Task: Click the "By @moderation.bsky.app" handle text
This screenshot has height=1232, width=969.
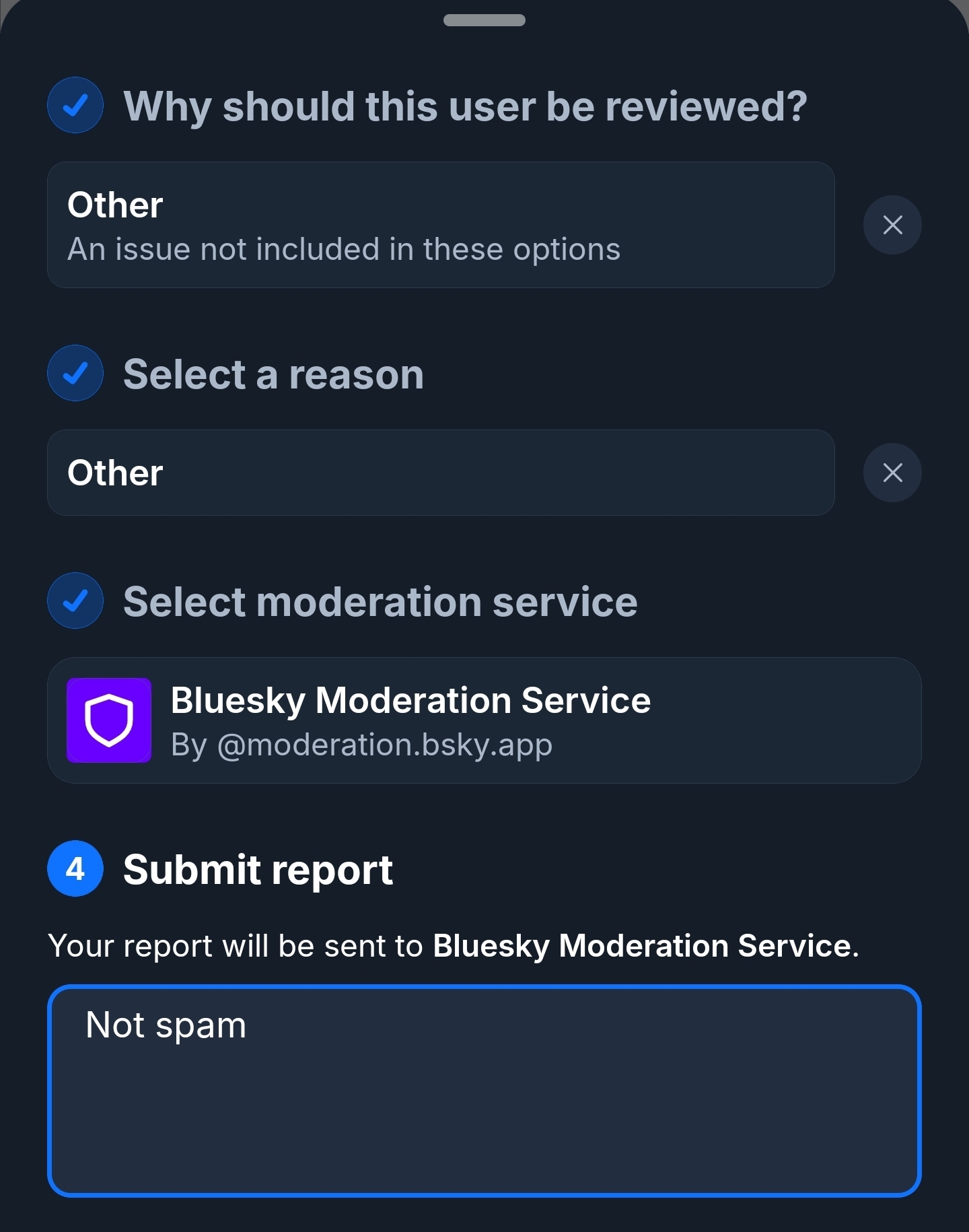Action: [x=361, y=745]
